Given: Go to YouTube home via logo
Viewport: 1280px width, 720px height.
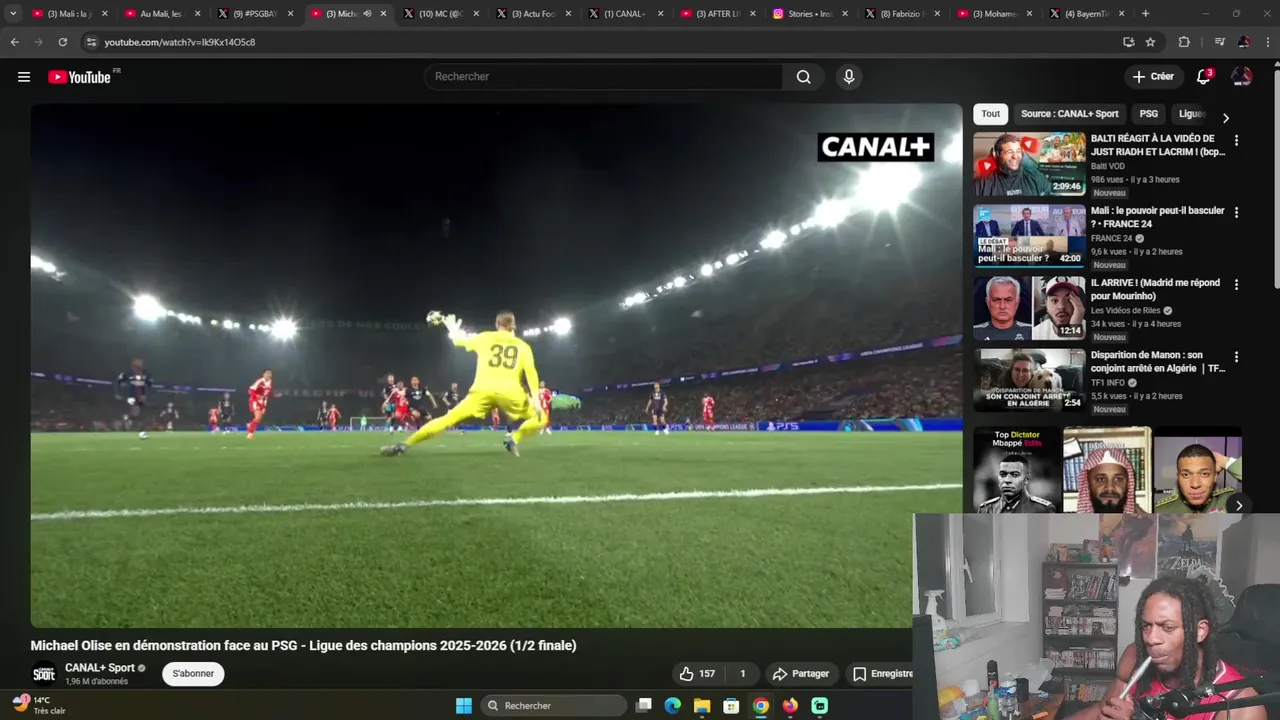Looking at the screenshot, I should (80, 77).
